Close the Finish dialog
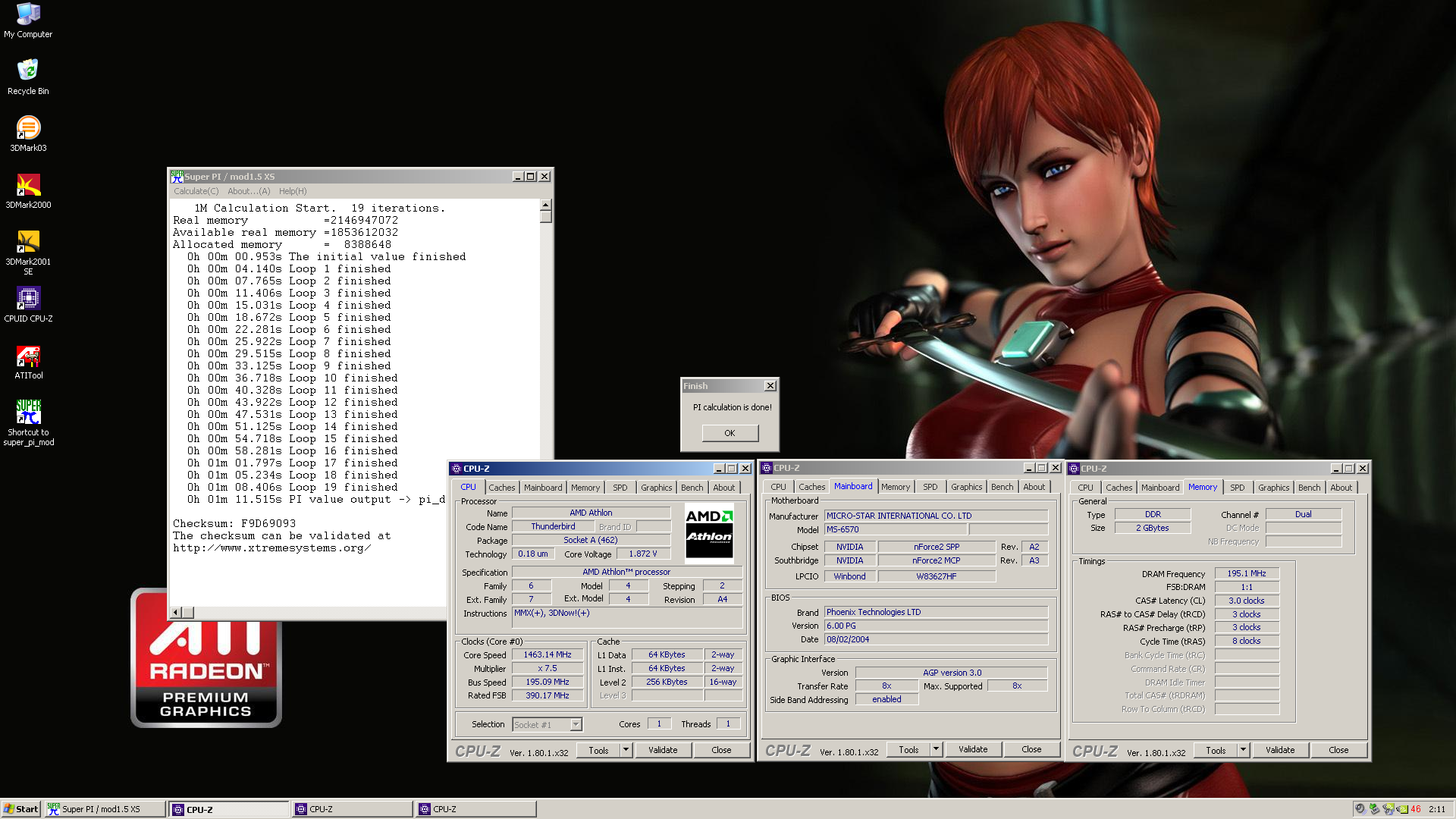 click(770, 386)
